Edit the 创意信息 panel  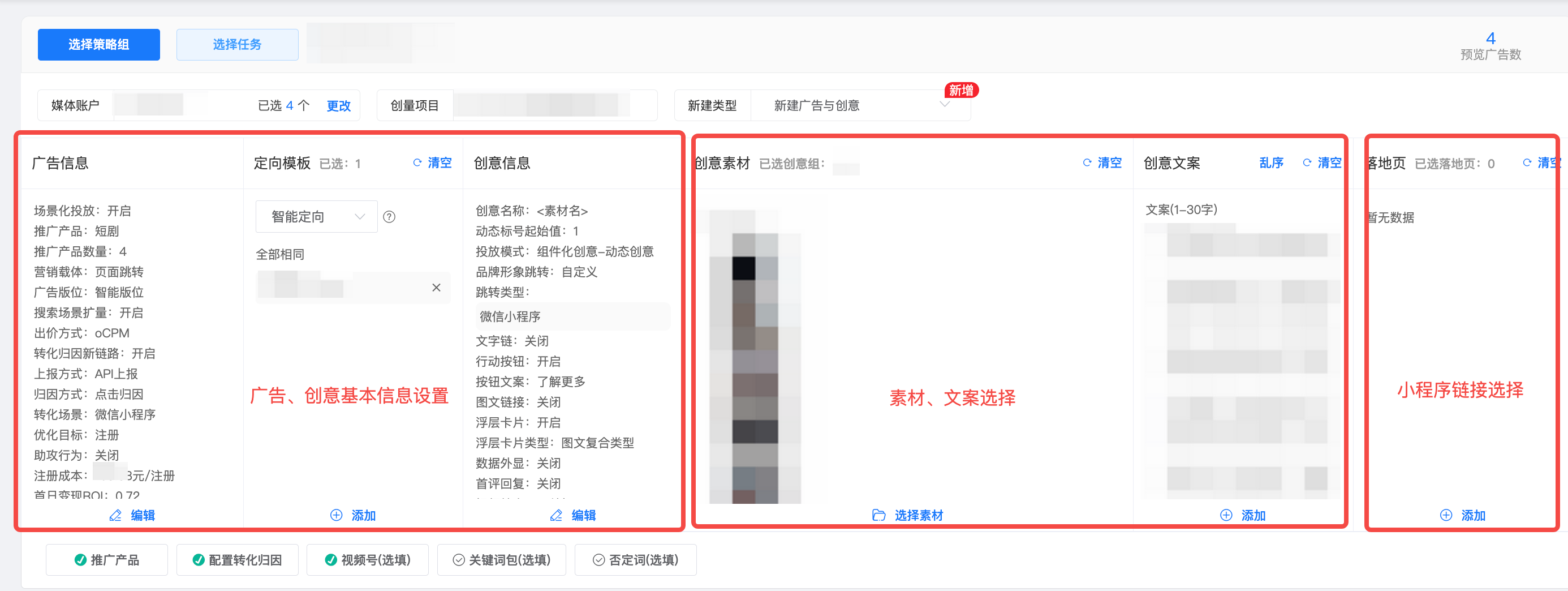[x=573, y=516]
